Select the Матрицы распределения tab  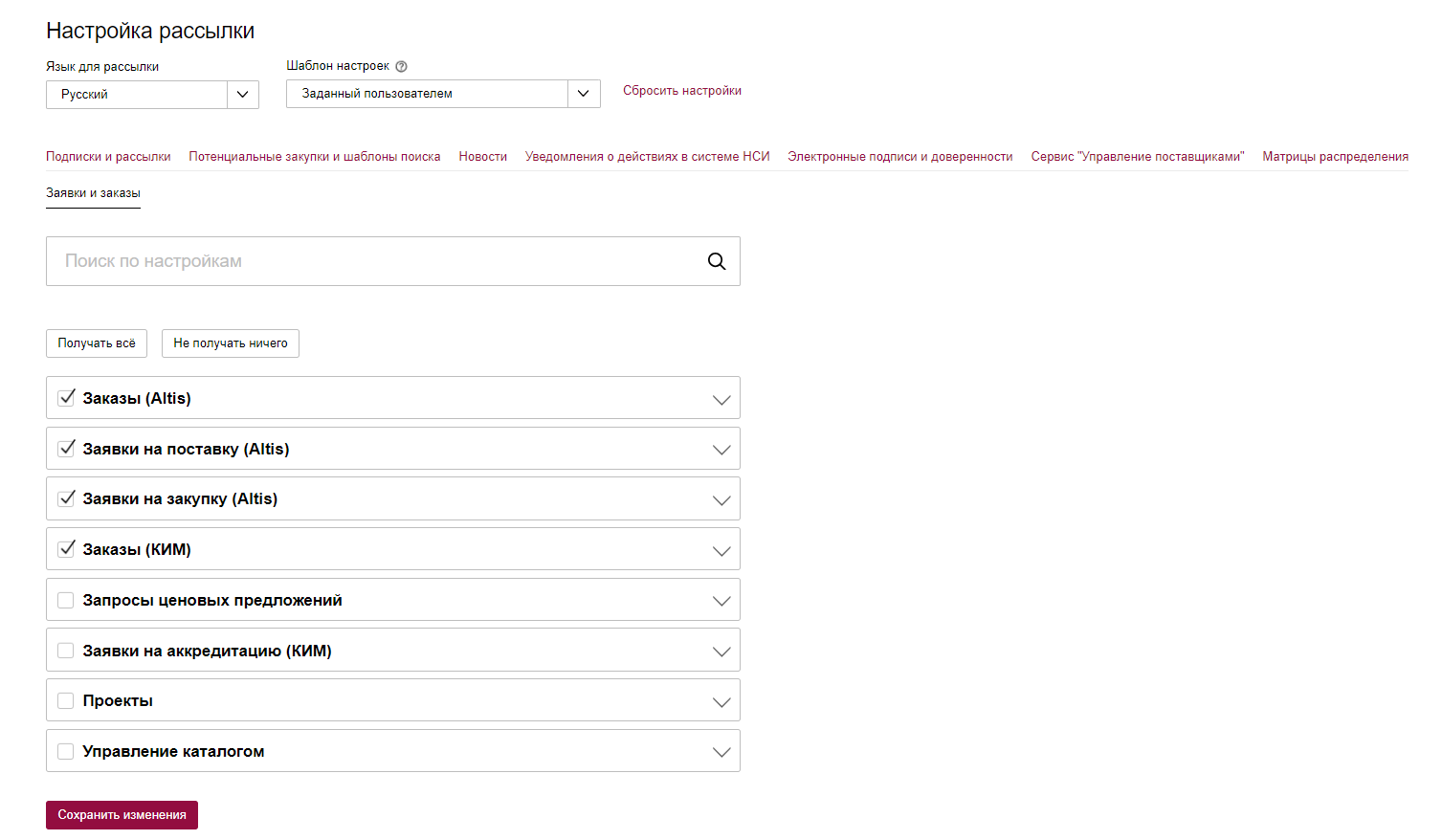point(1335,157)
